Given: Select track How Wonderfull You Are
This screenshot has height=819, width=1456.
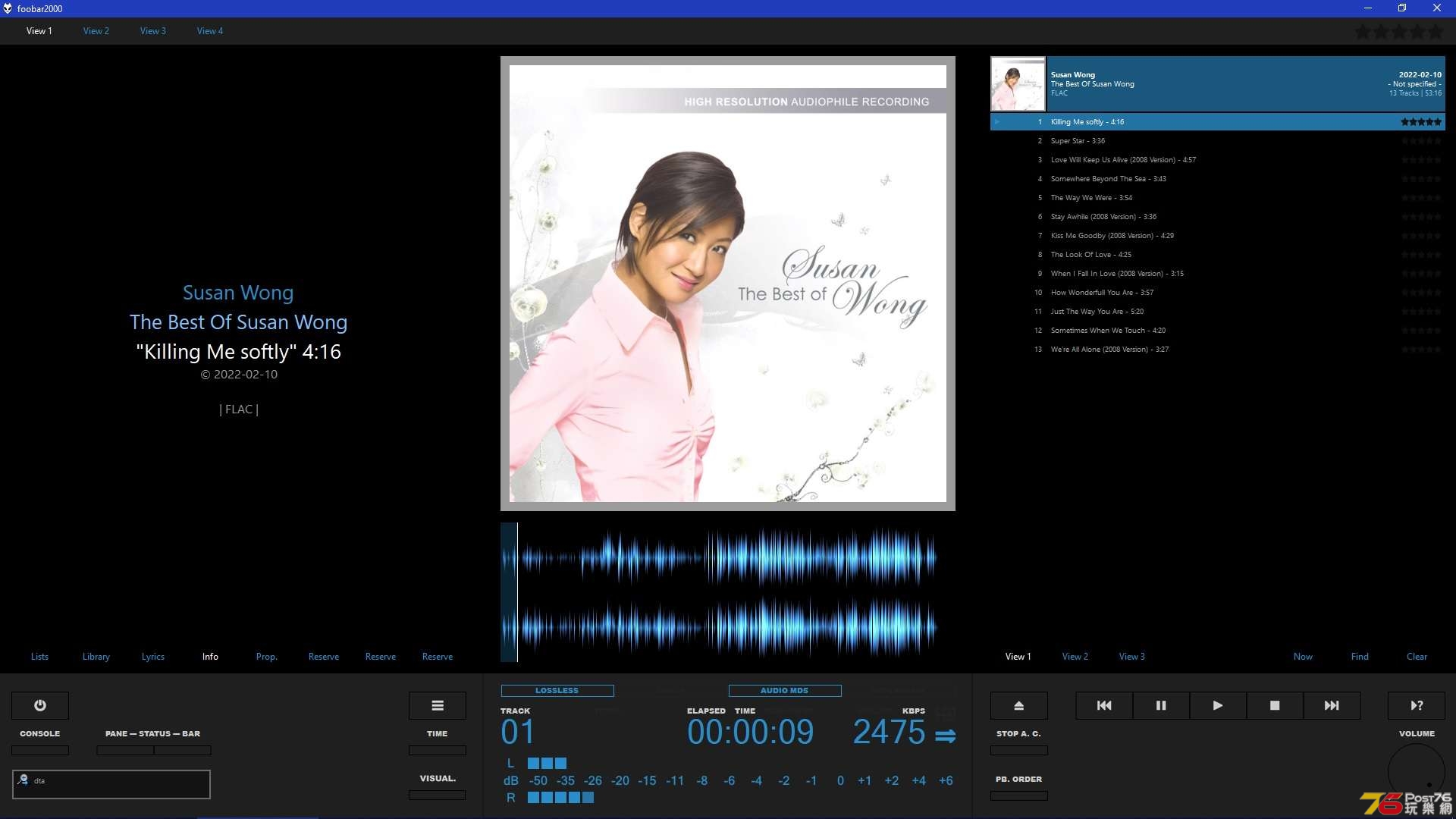Looking at the screenshot, I should [x=1218, y=293].
